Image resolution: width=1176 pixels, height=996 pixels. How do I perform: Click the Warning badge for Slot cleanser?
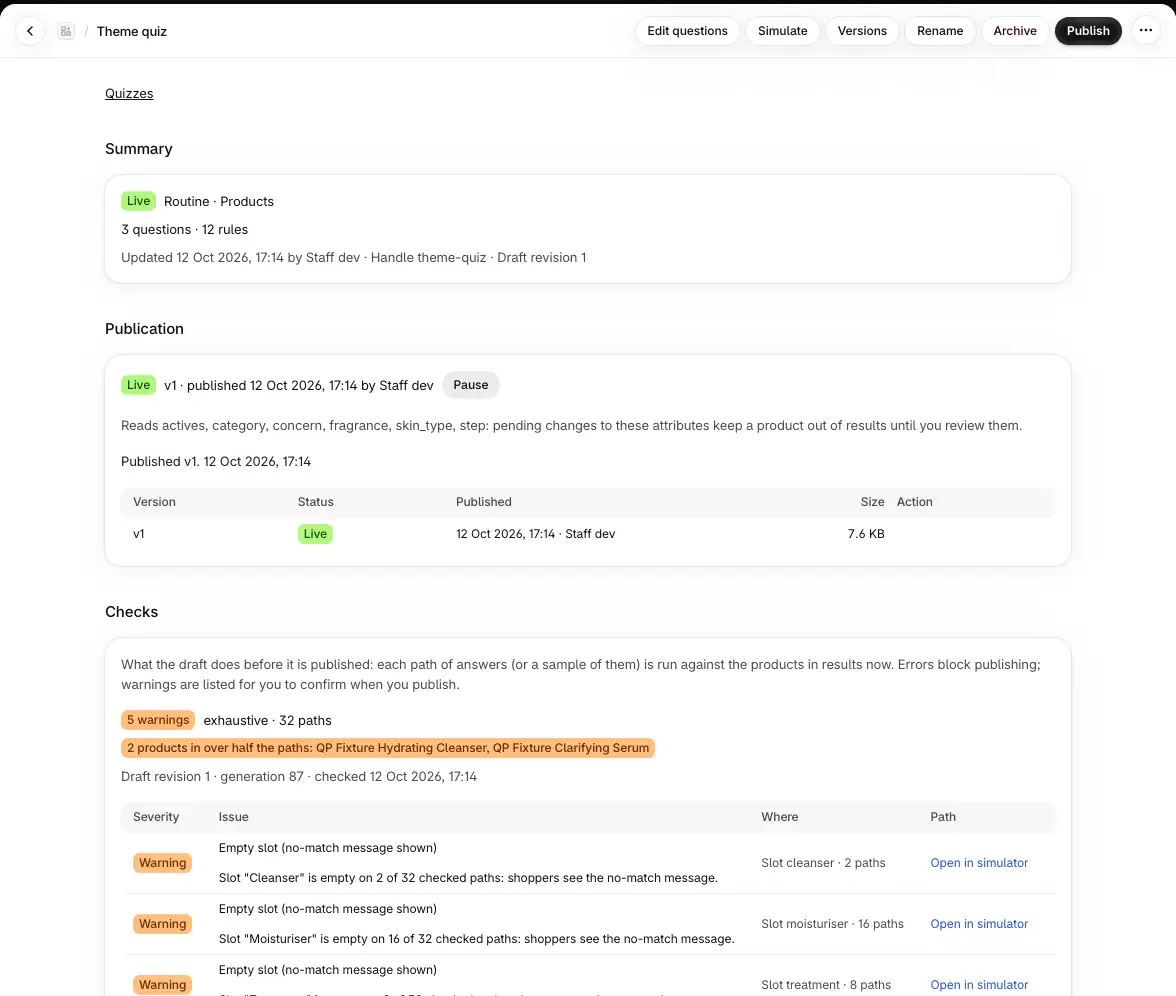click(162, 862)
